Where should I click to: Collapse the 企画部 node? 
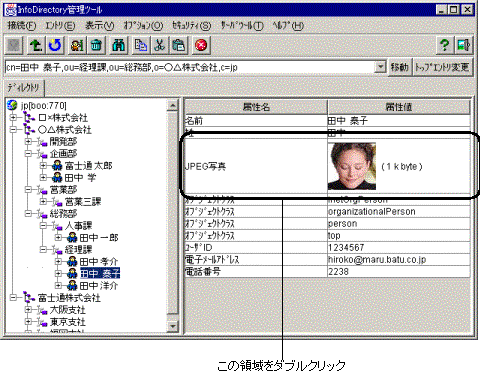click(28, 154)
